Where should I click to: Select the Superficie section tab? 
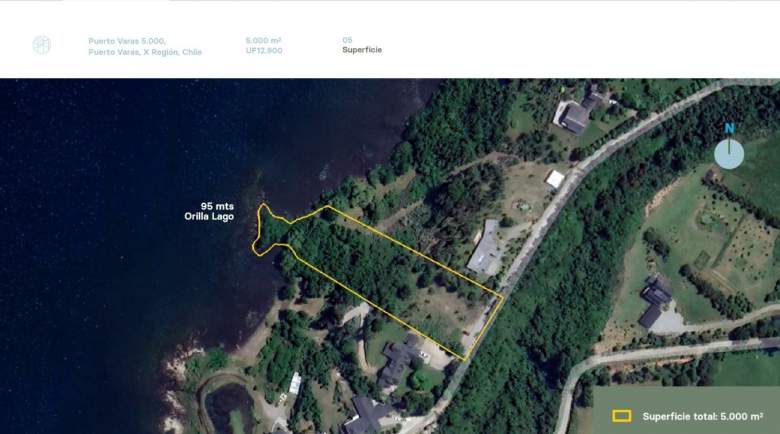click(362, 50)
